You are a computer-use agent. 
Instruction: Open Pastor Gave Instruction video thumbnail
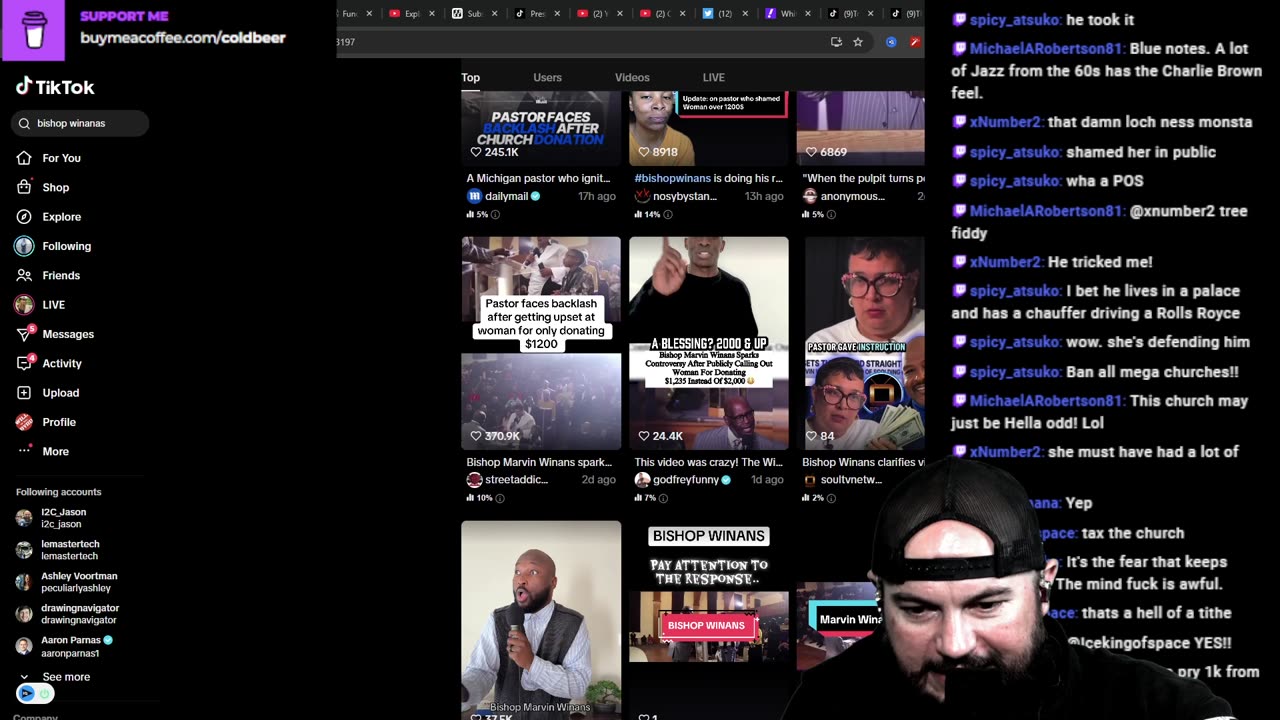click(864, 343)
